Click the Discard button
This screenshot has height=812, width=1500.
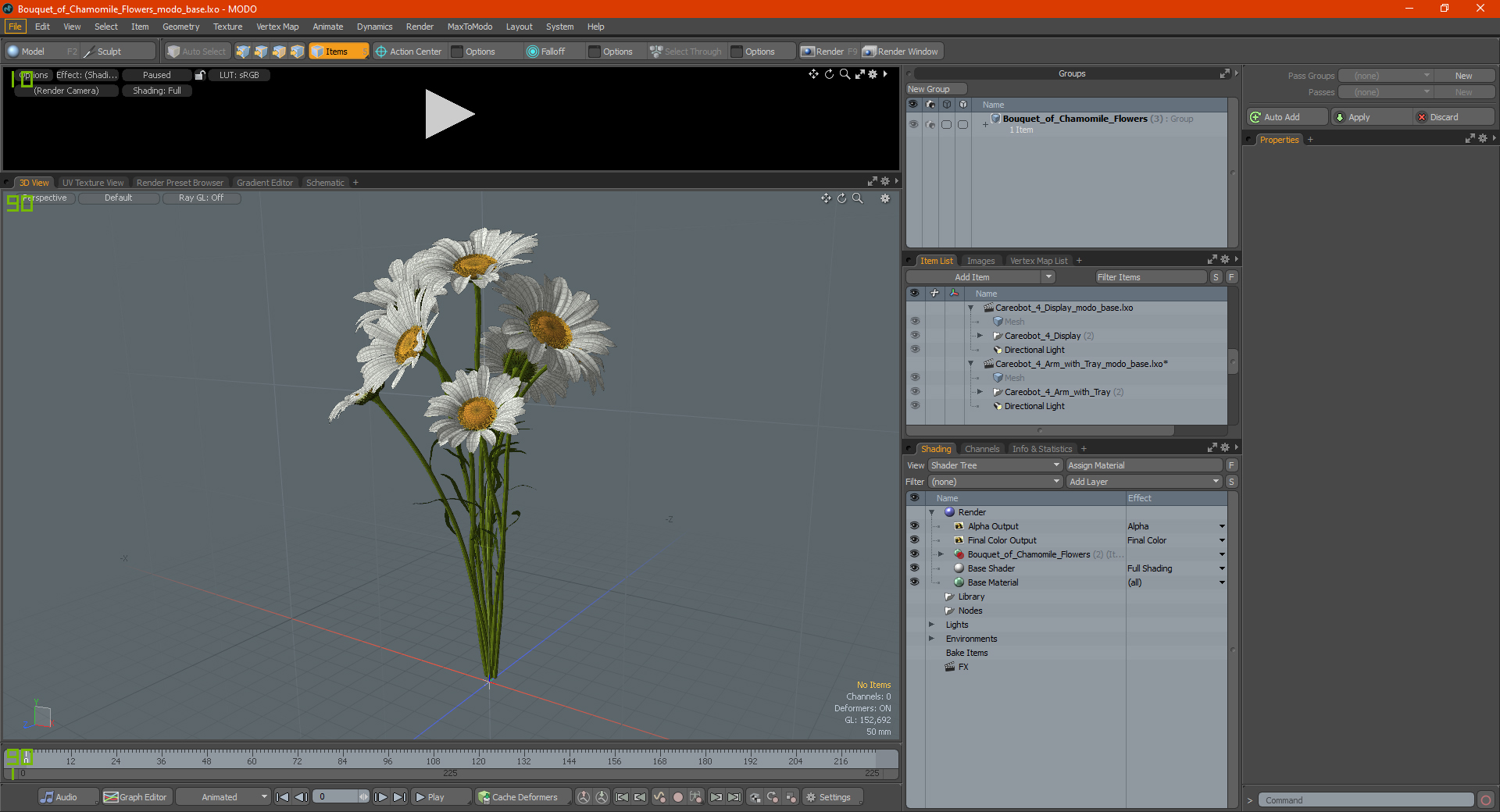pyautogui.click(x=1454, y=117)
